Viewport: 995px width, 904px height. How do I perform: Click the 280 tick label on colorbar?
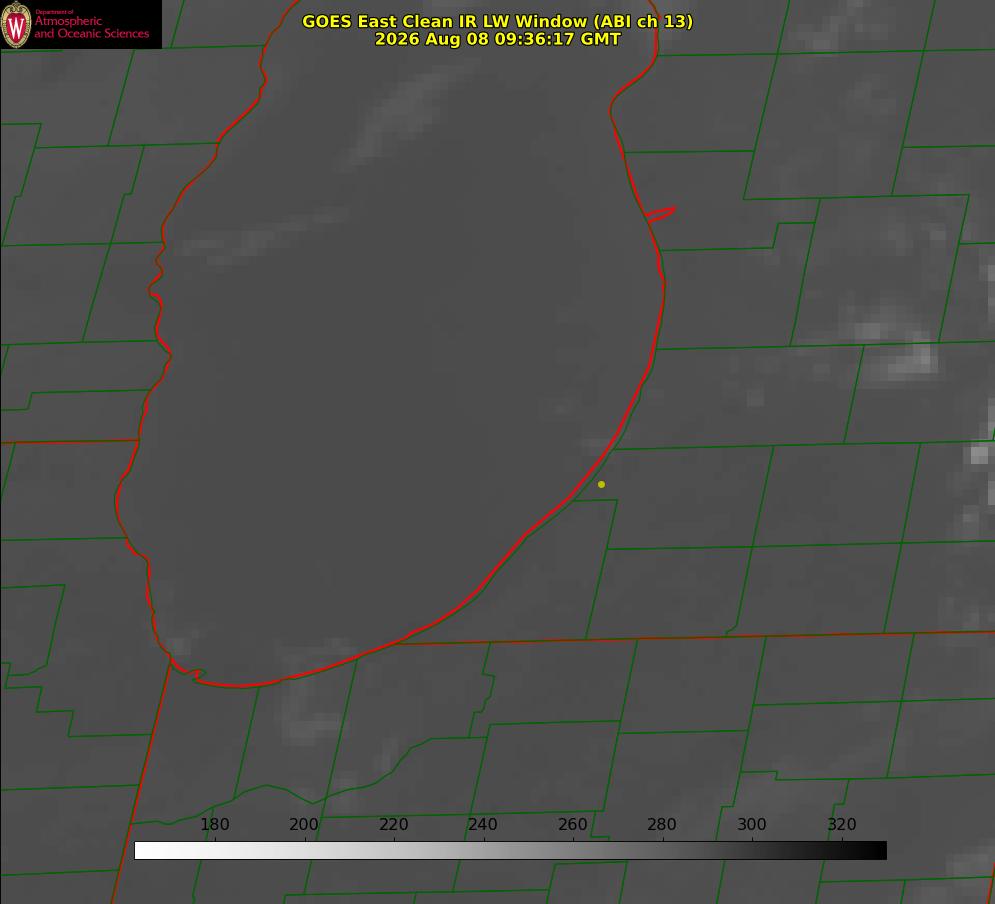[662, 824]
